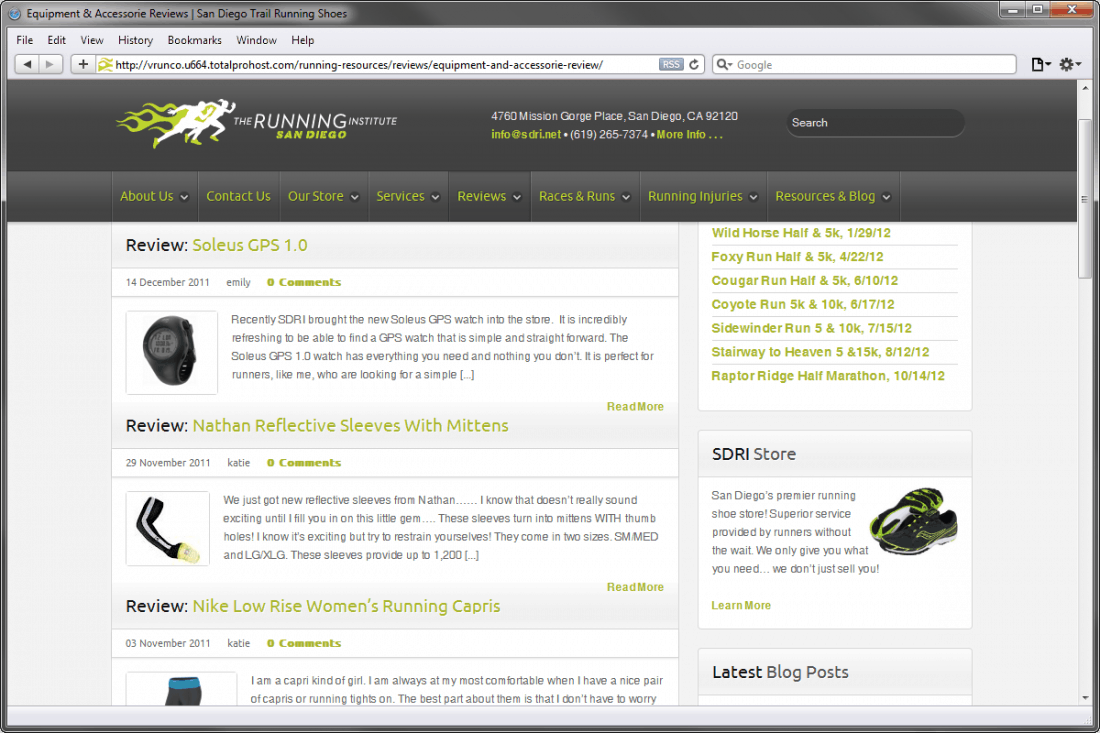1100x733 pixels.
Task: Click the Latest Blog Posts heading
Action: pyautogui.click(x=780, y=672)
